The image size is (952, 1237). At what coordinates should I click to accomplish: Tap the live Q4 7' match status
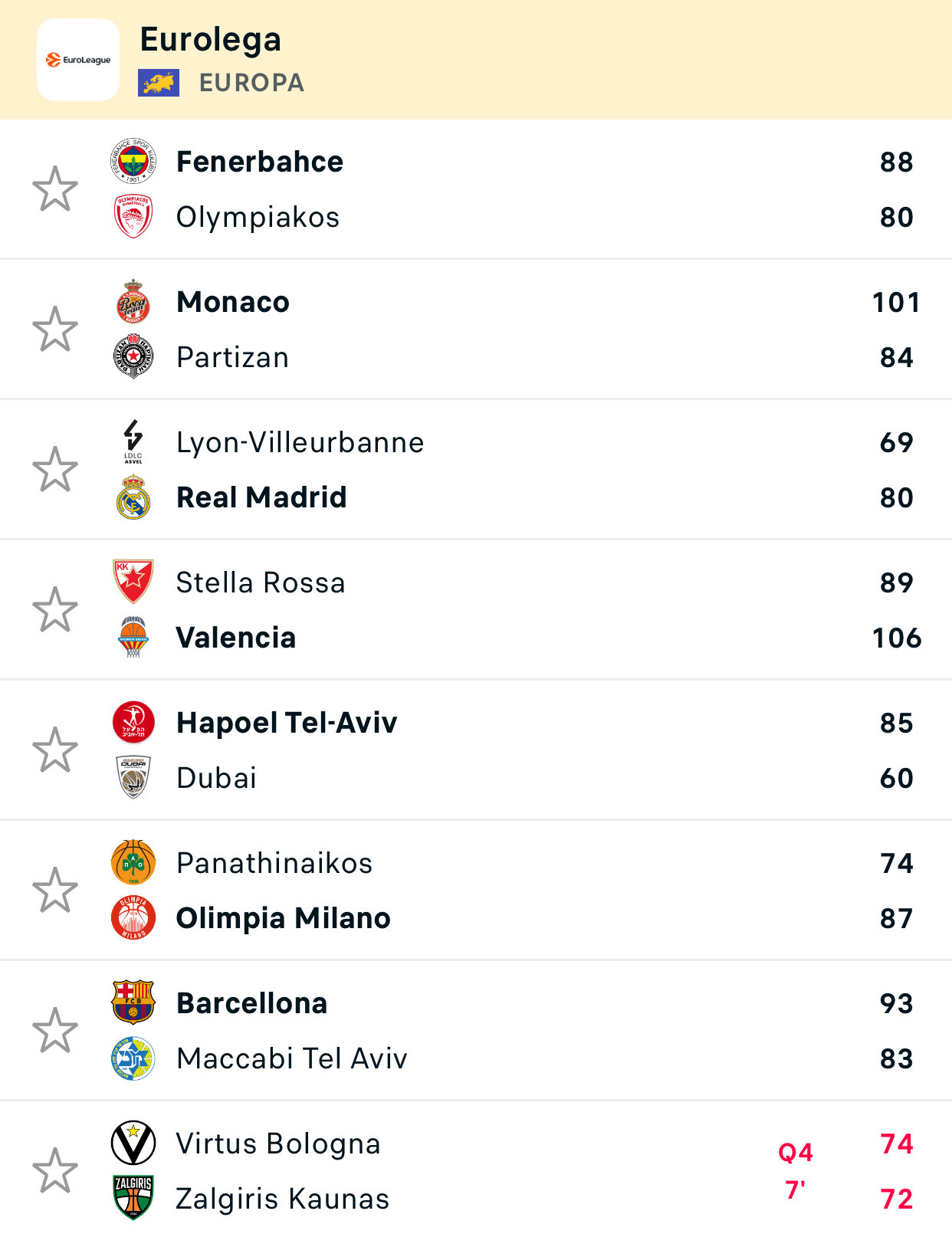[795, 1170]
